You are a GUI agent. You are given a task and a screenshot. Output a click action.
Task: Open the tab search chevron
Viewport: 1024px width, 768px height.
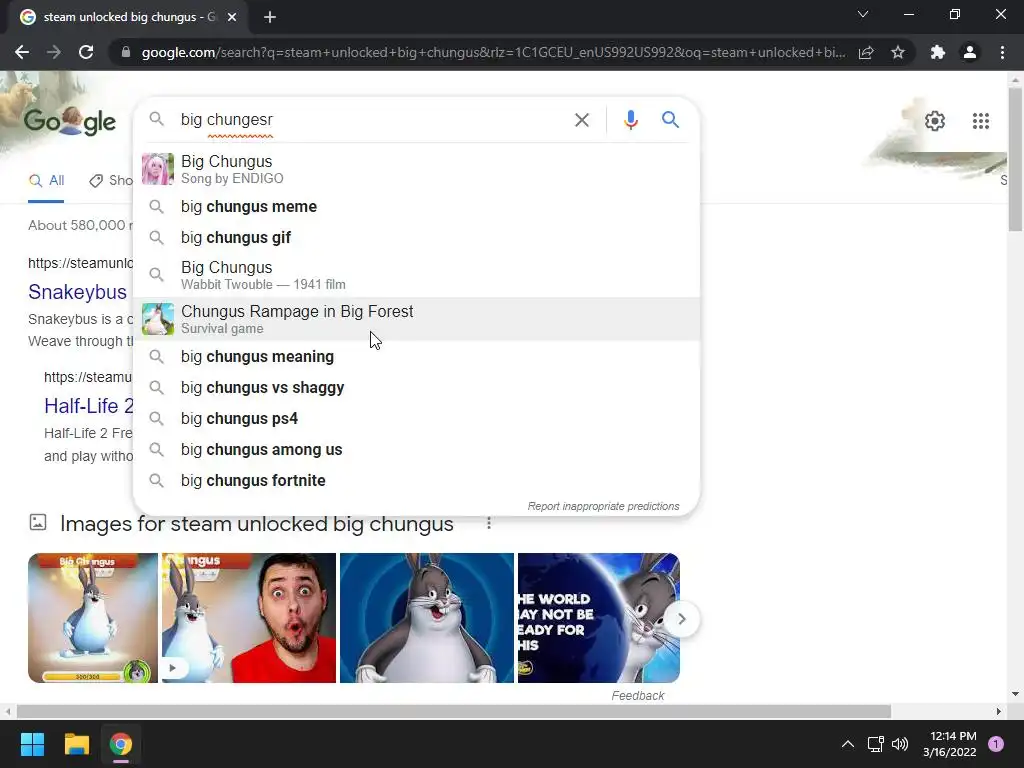coord(863,14)
